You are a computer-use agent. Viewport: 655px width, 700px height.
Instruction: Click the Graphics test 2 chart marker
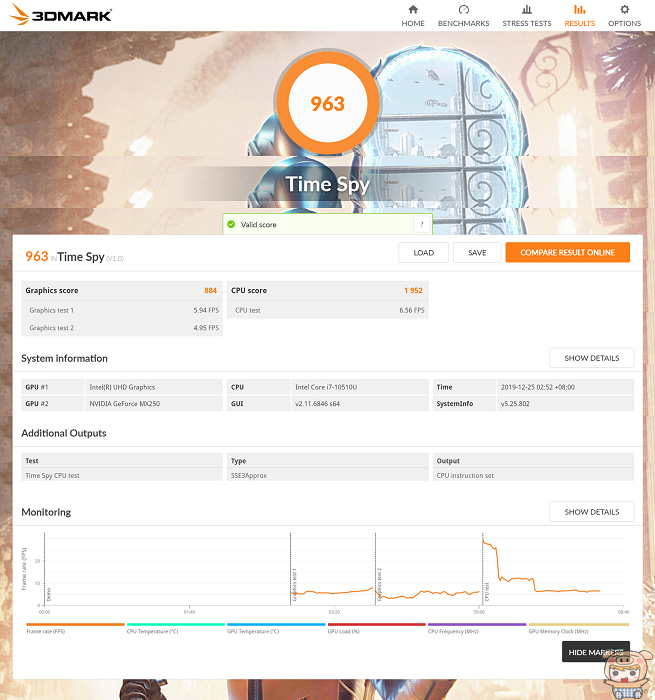[x=380, y=584]
